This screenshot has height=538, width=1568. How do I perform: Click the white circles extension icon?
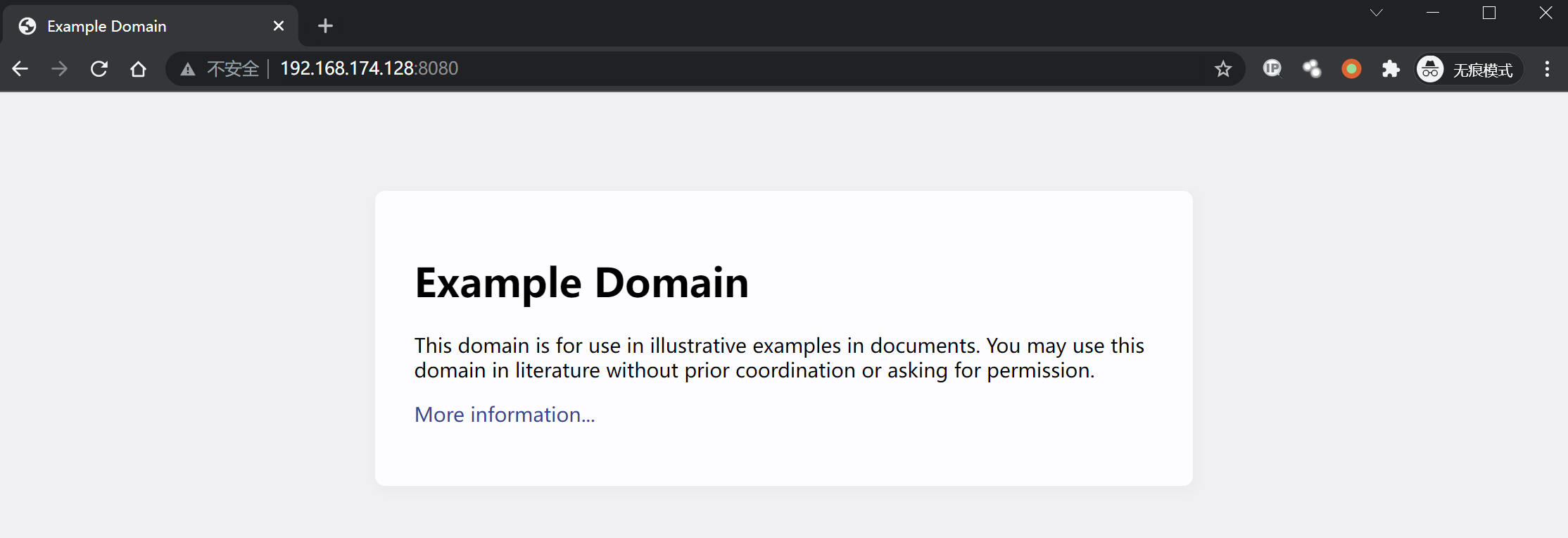[1312, 68]
